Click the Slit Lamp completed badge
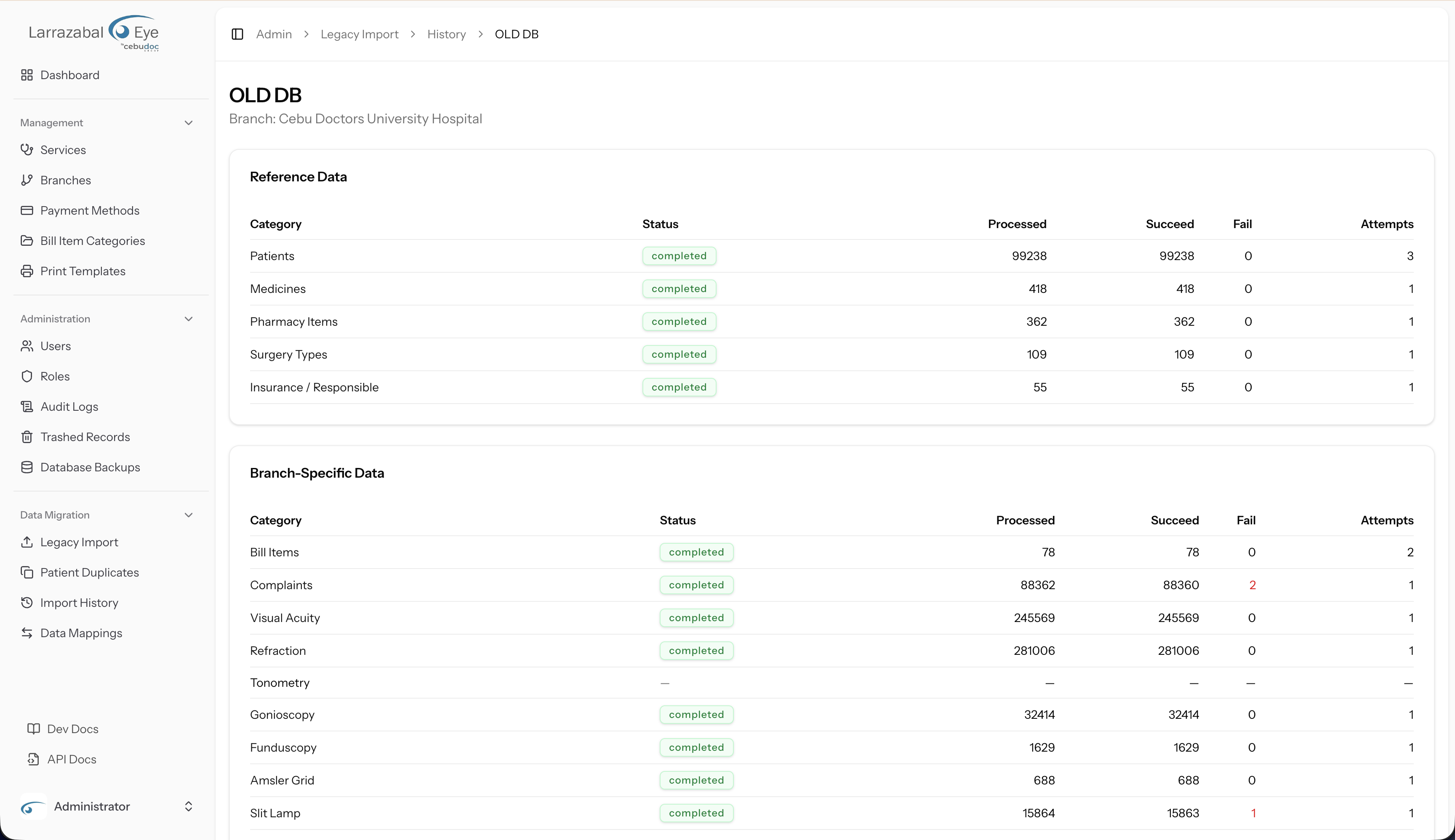 [696, 813]
